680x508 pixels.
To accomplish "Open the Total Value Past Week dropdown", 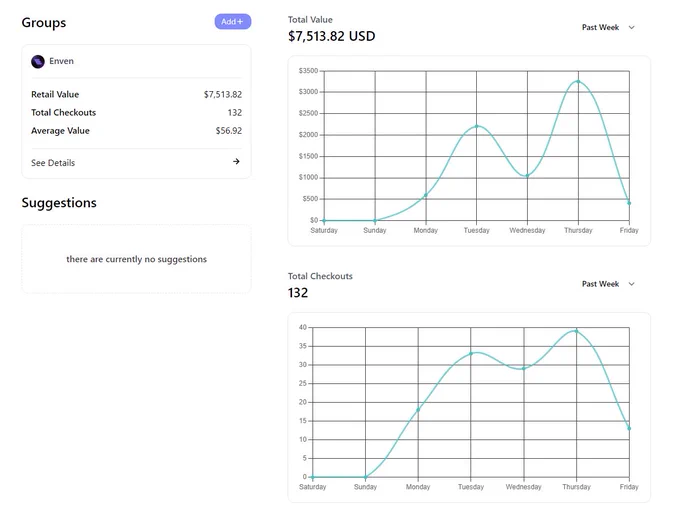I will click(x=608, y=27).
